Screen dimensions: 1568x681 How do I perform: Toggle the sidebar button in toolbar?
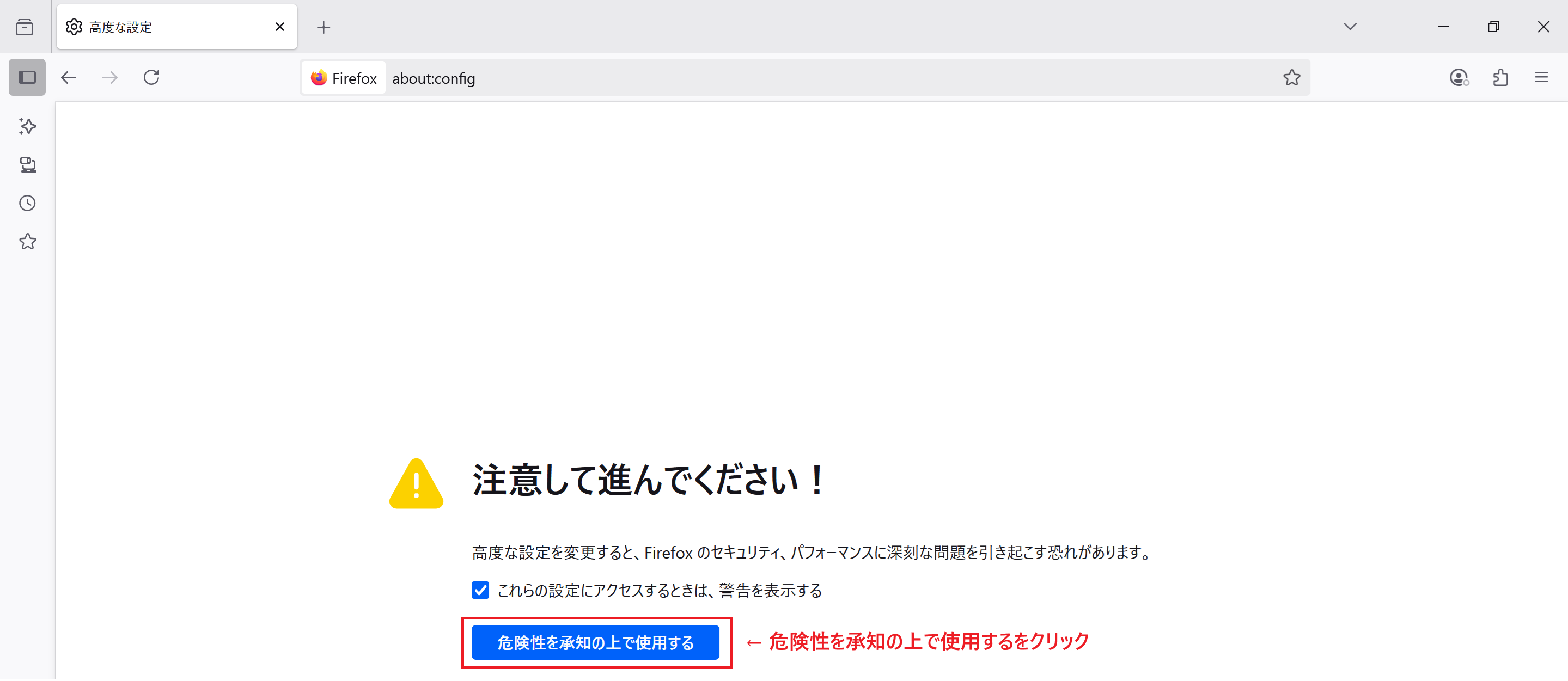point(27,77)
